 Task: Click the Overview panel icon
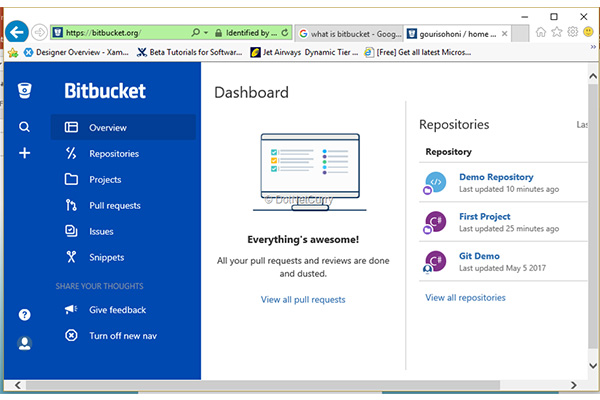(71, 127)
